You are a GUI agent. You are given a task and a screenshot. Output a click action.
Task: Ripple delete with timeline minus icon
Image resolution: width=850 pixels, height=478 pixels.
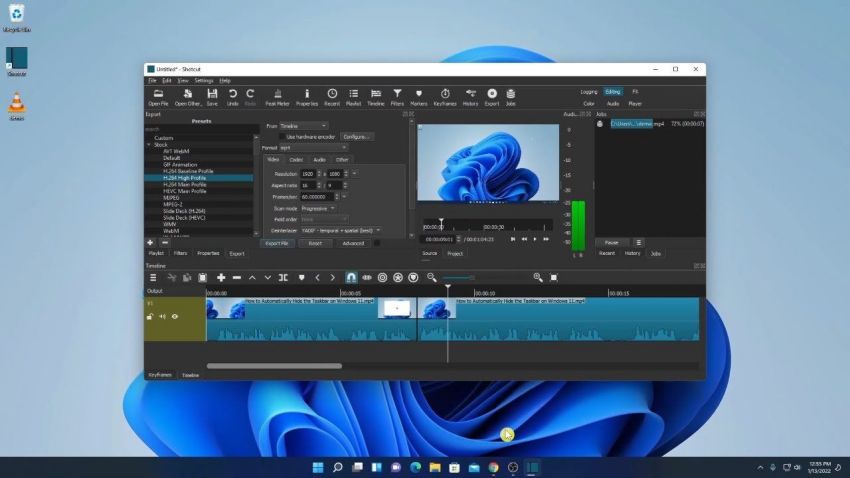[x=237, y=277]
